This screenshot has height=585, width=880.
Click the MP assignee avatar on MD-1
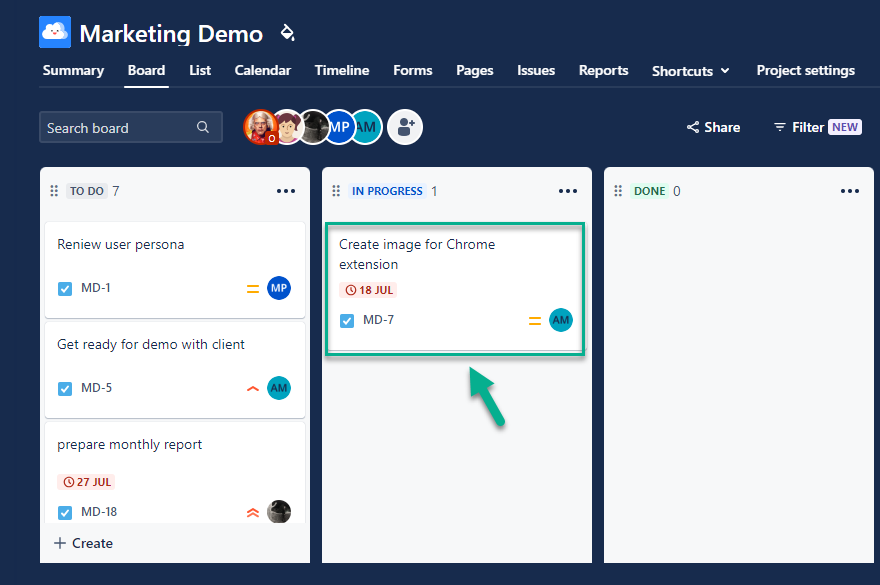click(x=279, y=288)
